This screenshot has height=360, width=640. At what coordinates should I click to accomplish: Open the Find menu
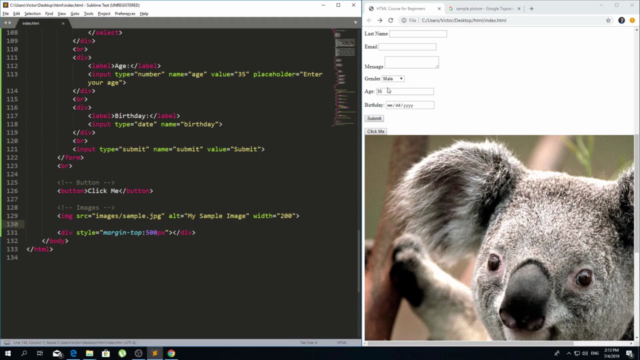click(x=49, y=13)
